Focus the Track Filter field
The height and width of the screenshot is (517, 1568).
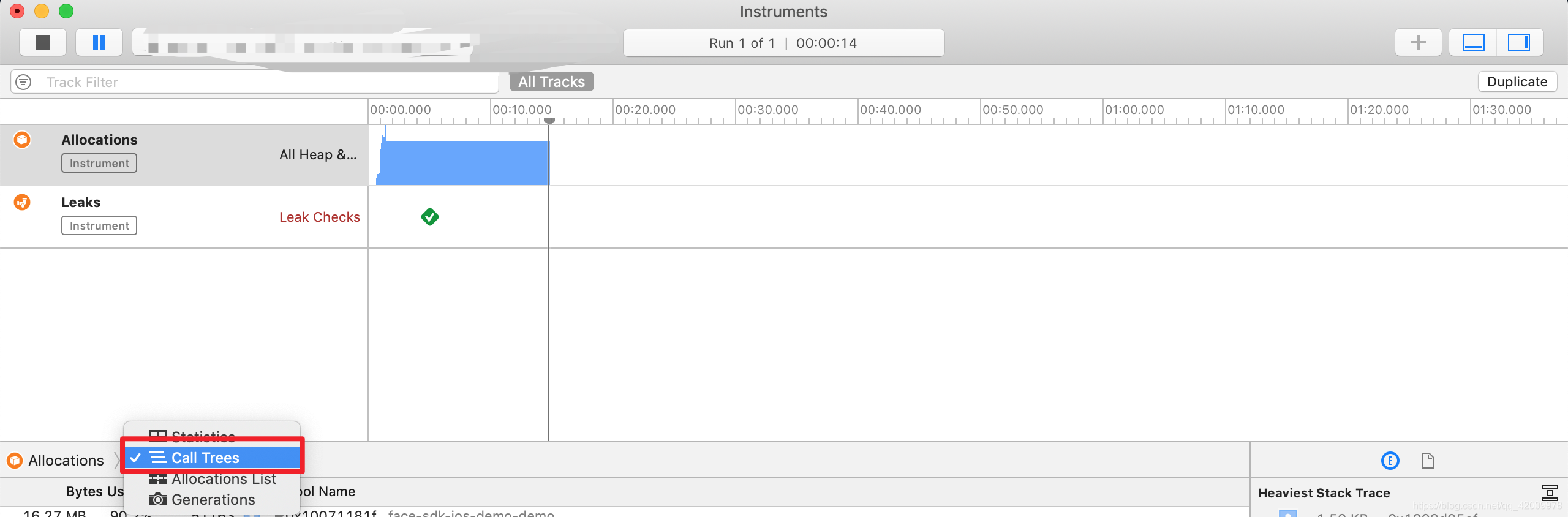click(255, 82)
